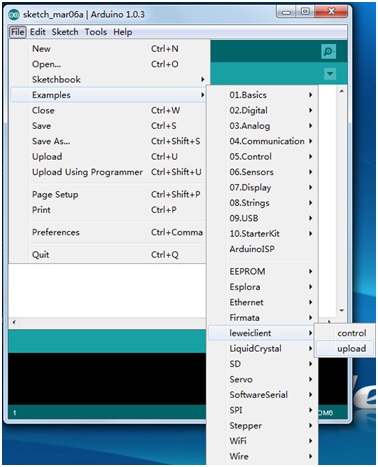Screen dimensions: 378x467
Task: Expand the LiquidCrystal library examples
Action: (262, 348)
